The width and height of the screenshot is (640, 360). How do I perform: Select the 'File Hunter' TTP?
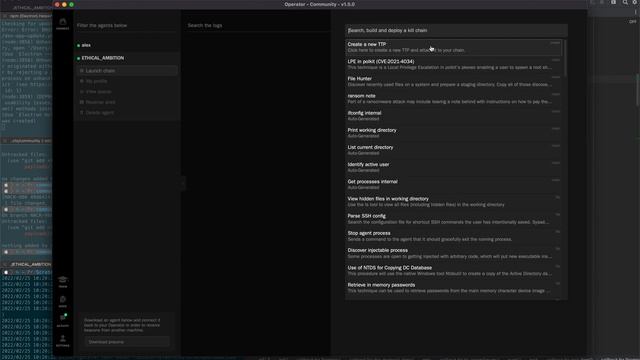pyautogui.click(x=454, y=81)
